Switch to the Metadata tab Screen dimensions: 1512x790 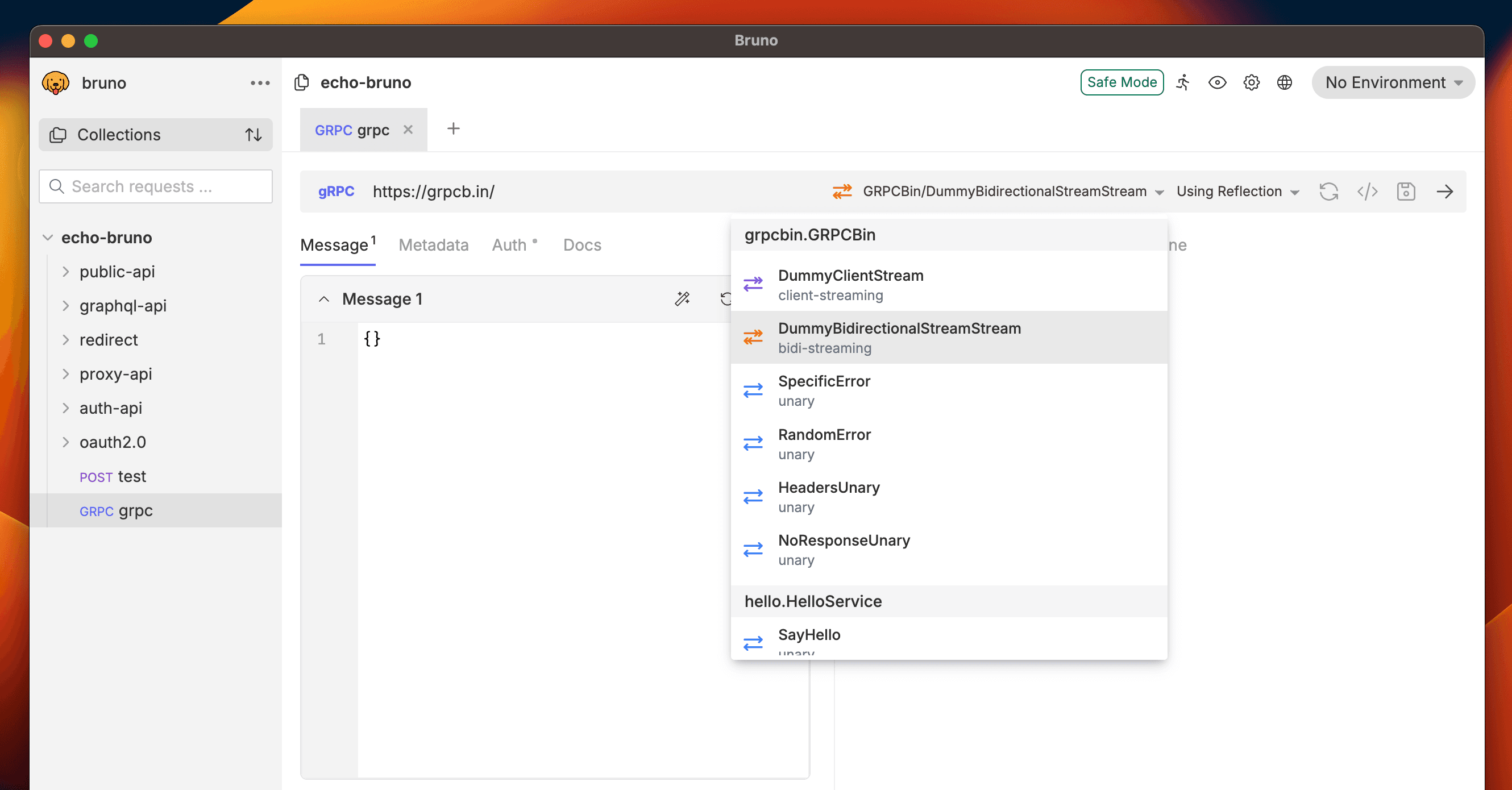click(433, 245)
